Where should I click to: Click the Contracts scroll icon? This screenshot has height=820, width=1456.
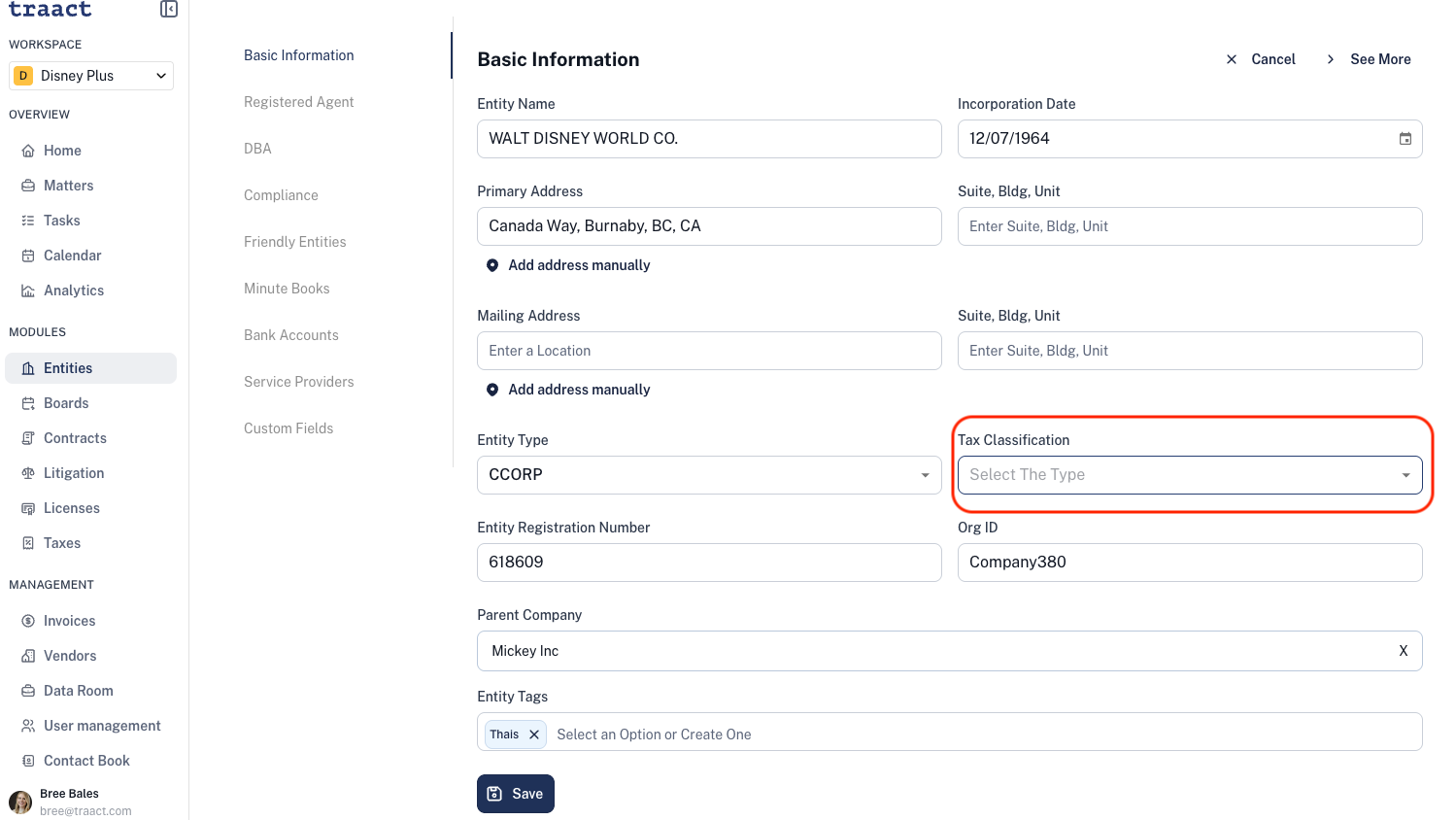point(28,438)
